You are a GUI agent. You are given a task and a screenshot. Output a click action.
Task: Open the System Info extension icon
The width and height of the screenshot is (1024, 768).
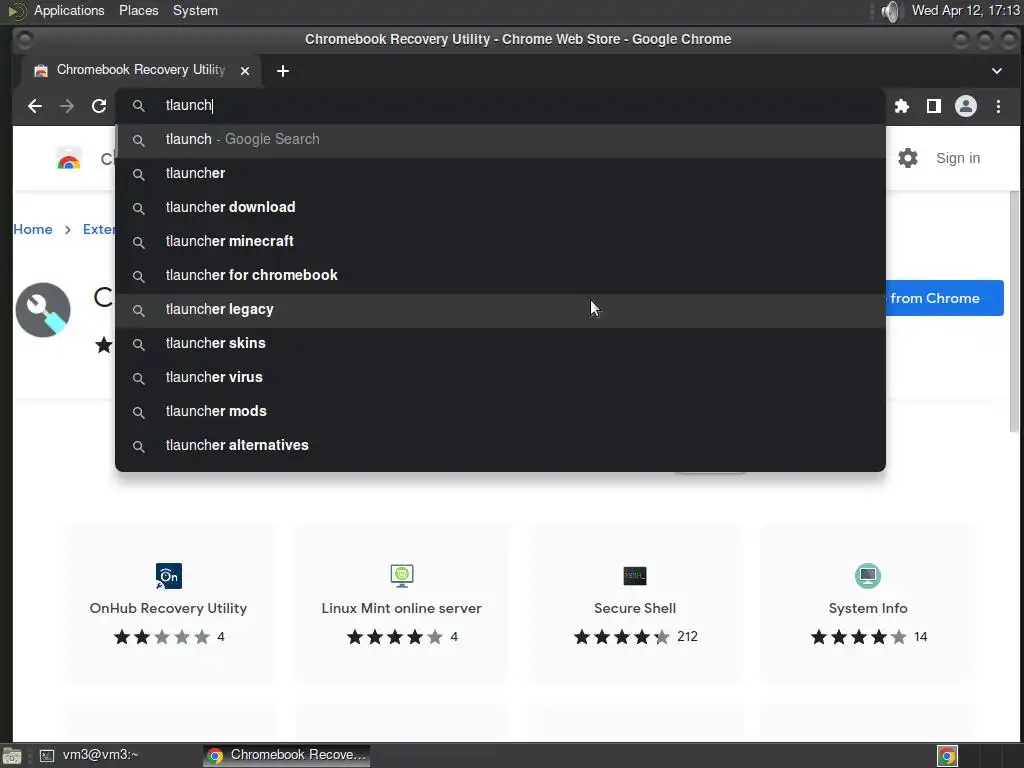pos(868,576)
